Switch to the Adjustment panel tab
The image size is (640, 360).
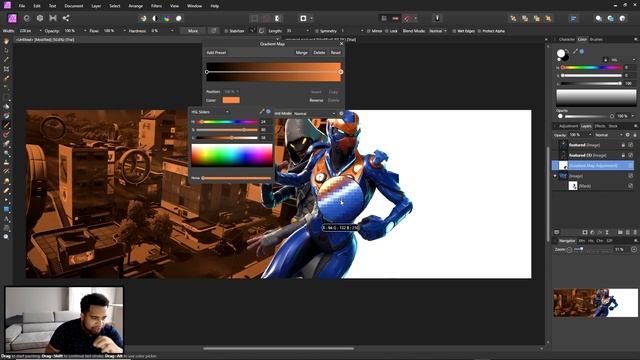568,126
